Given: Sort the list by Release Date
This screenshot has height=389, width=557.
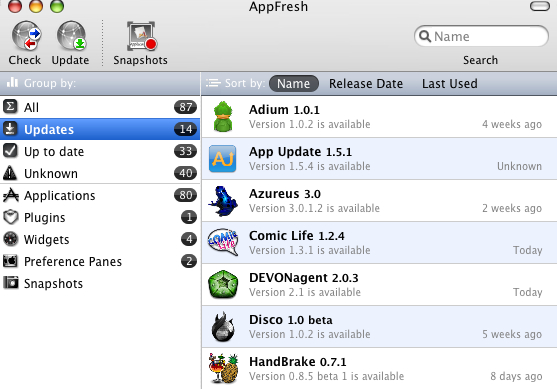Looking at the screenshot, I should tap(366, 83).
